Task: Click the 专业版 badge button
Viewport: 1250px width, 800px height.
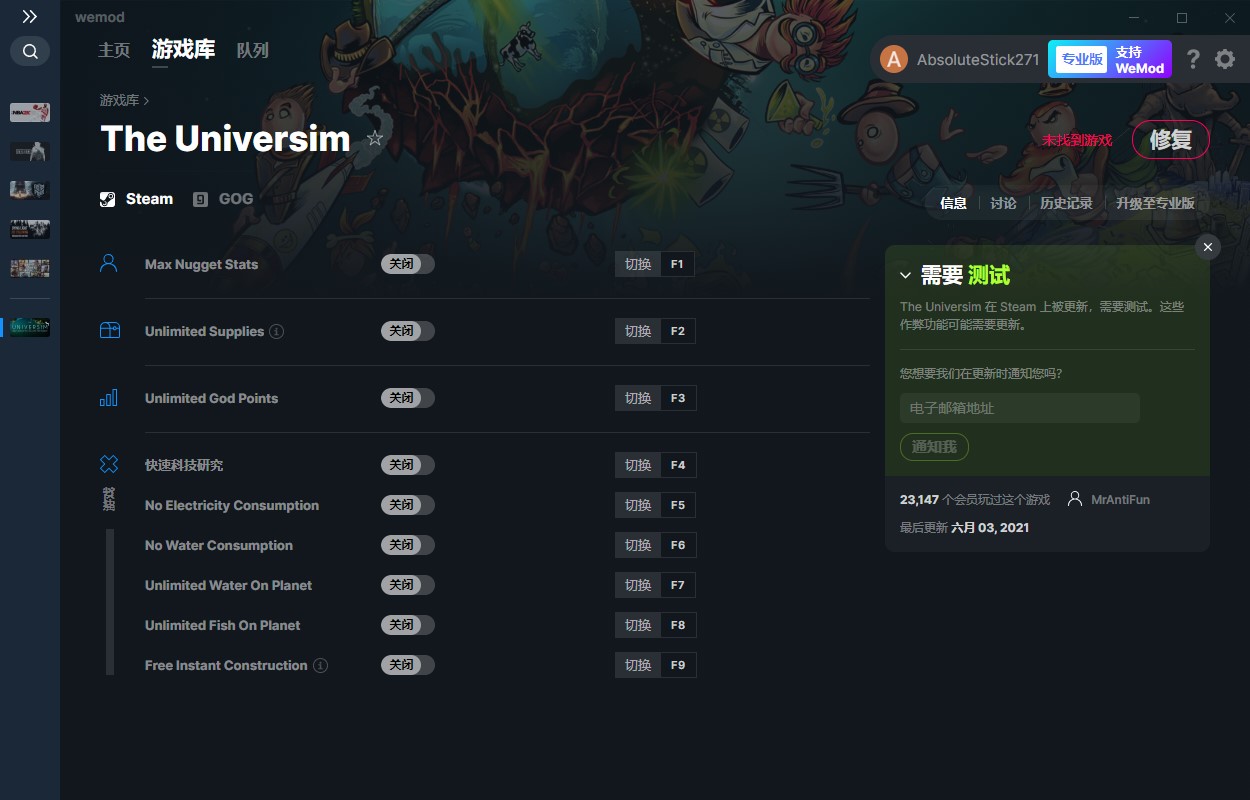Action: pyautogui.click(x=1081, y=59)
